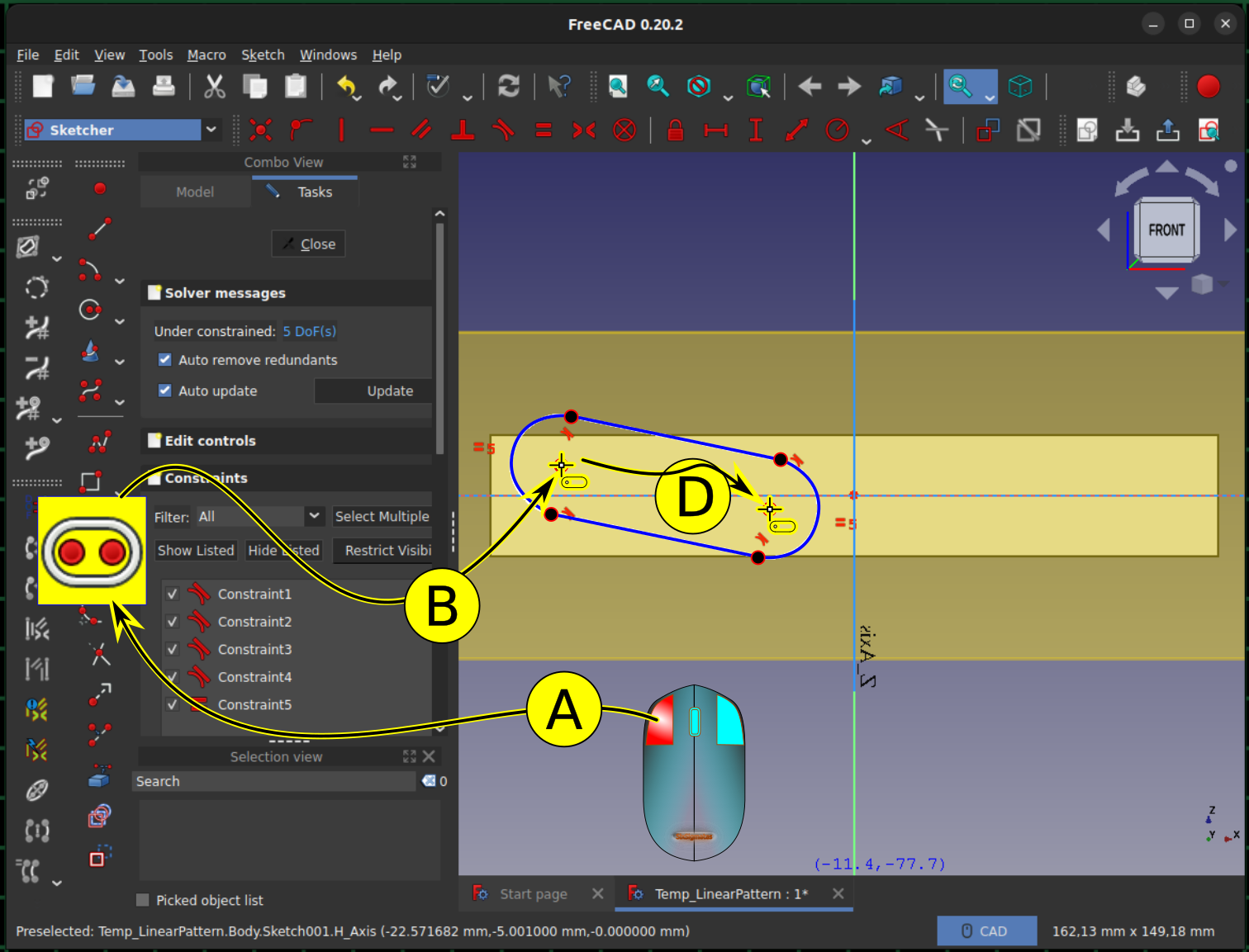Apply the lock constraint
Screen dimensions: 1249x952
point(675,130)
